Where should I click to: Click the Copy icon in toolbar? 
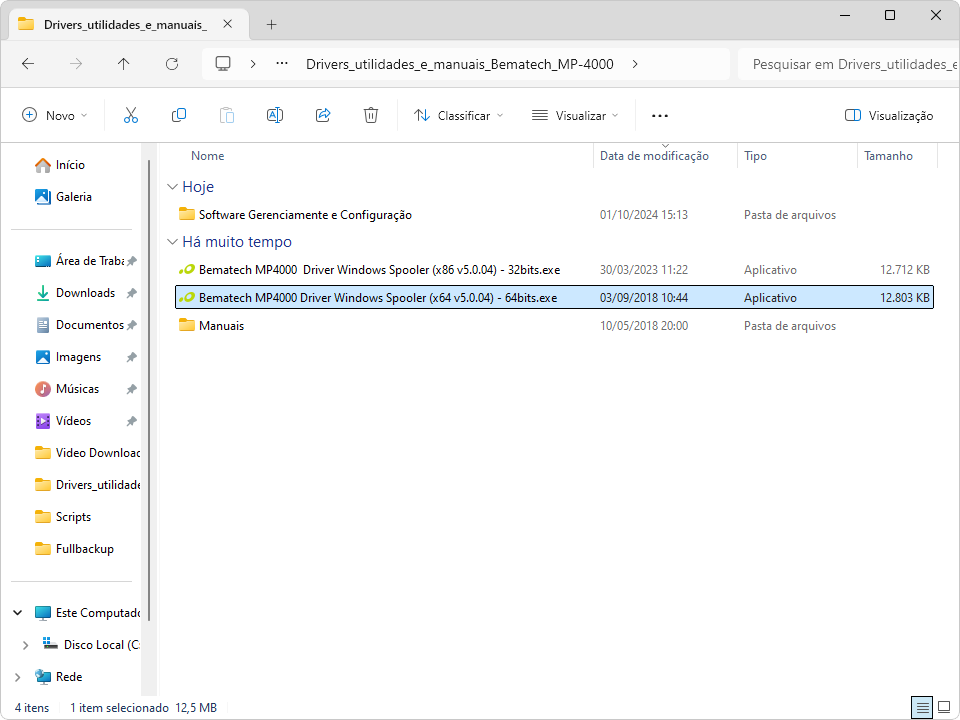click(x=179, y=115)
